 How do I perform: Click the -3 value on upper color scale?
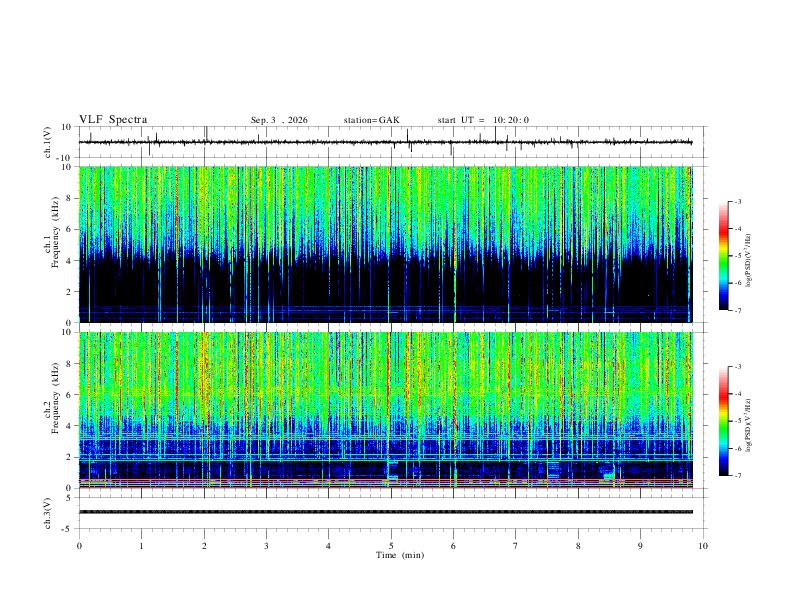(x=738, y=201)
